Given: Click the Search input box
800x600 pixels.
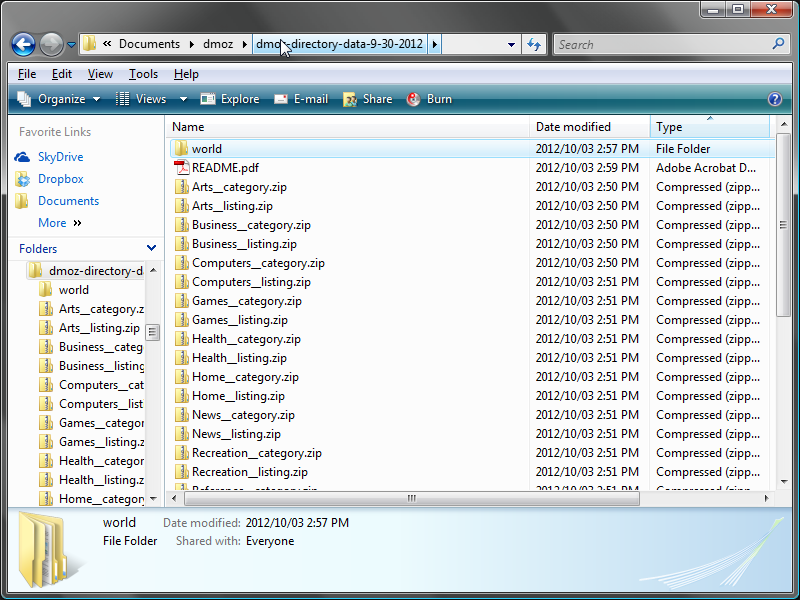Looking at the screenshot, I should tap(662, 45).
